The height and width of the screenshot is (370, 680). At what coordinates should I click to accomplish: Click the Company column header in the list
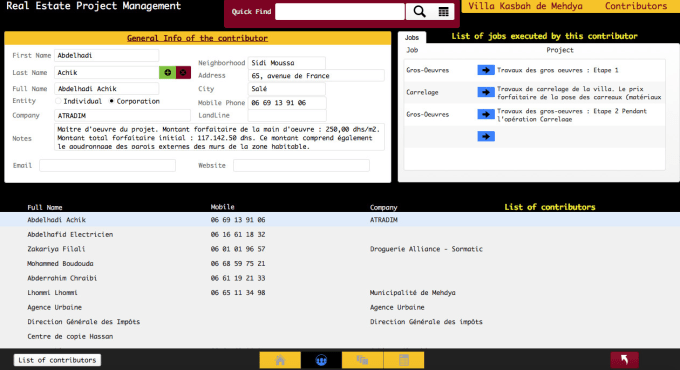[383, 207]
